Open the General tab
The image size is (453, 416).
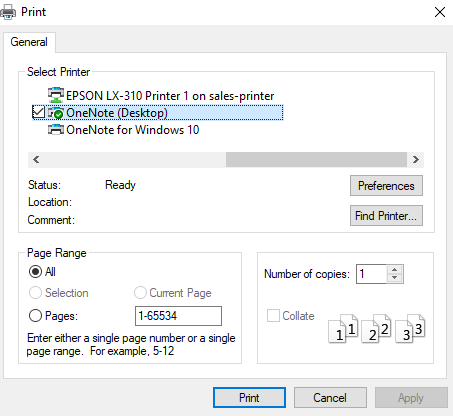point(29,42)
